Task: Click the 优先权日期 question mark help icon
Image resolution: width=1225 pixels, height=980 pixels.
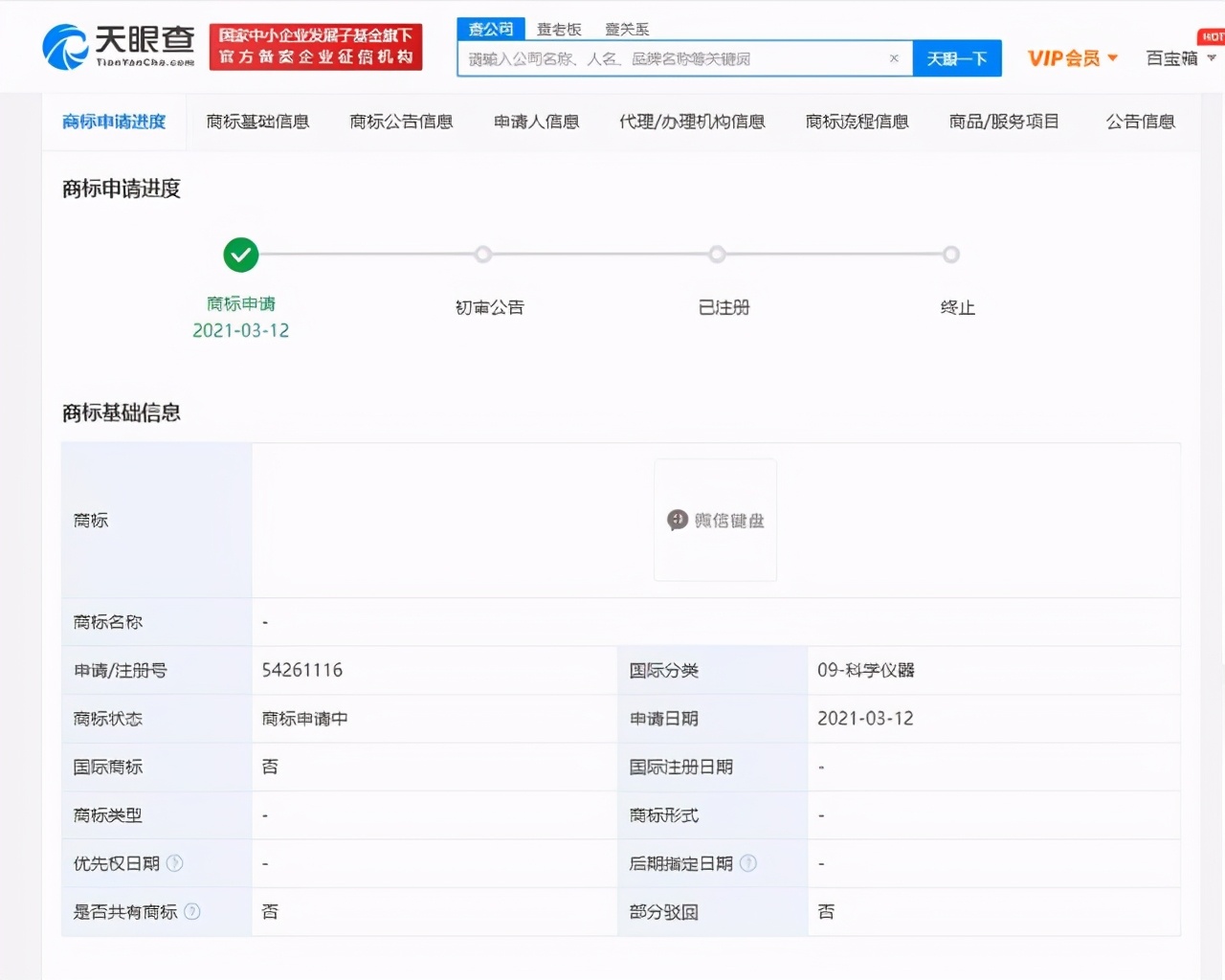Action: pyautogui.click(x=175, y=862)
